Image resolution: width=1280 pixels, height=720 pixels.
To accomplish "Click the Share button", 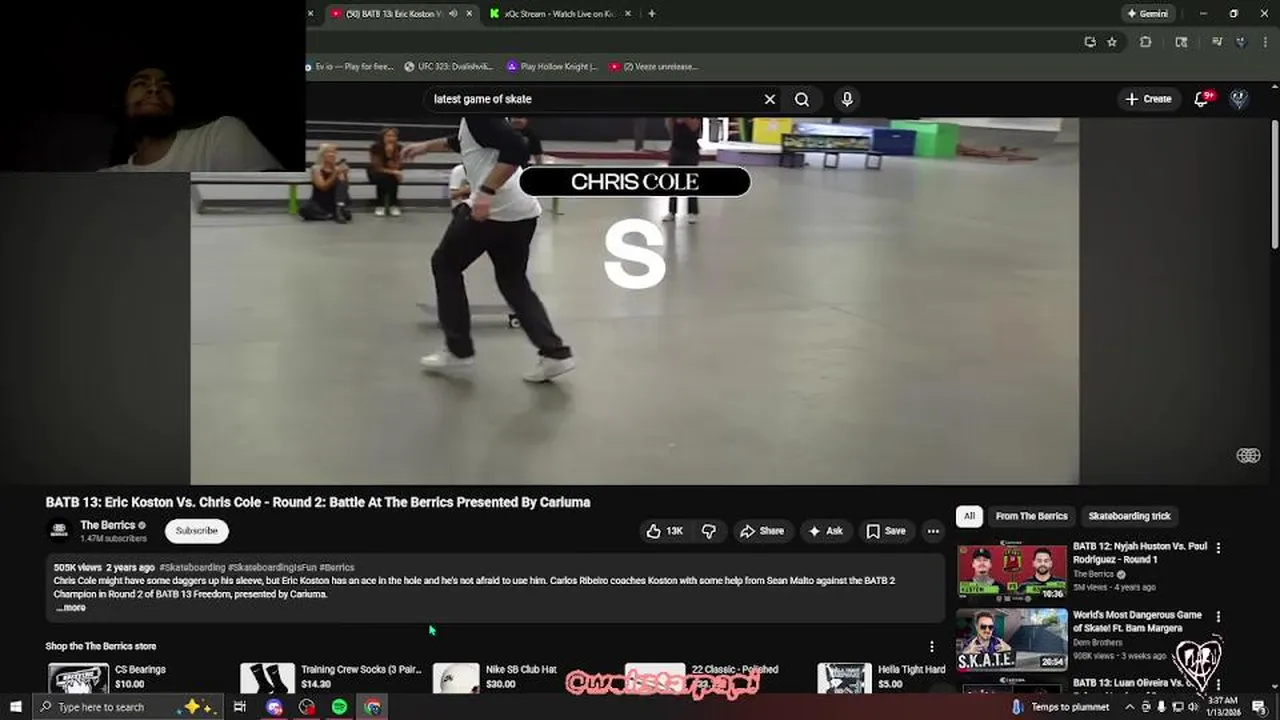I will coord(761,531).
